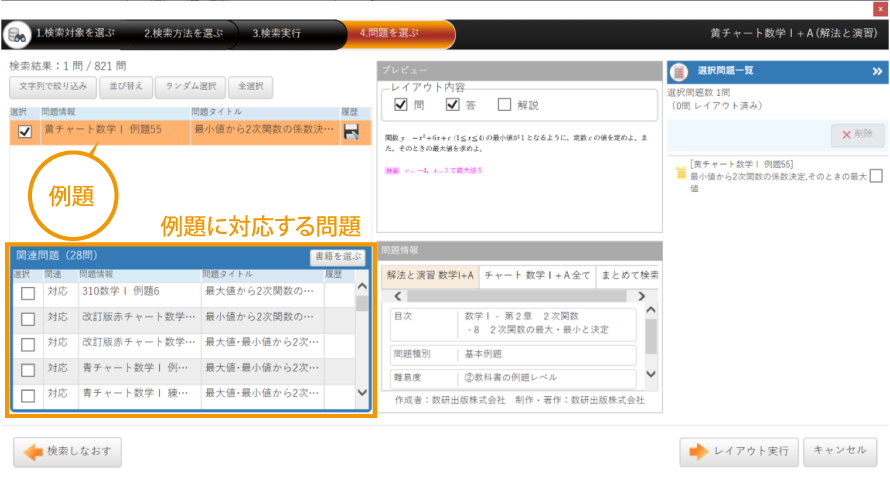Screen dimensions: 890x487
Task: Click ②教科書の例題レベル difficulty value
Action: [x=510, y=377]
